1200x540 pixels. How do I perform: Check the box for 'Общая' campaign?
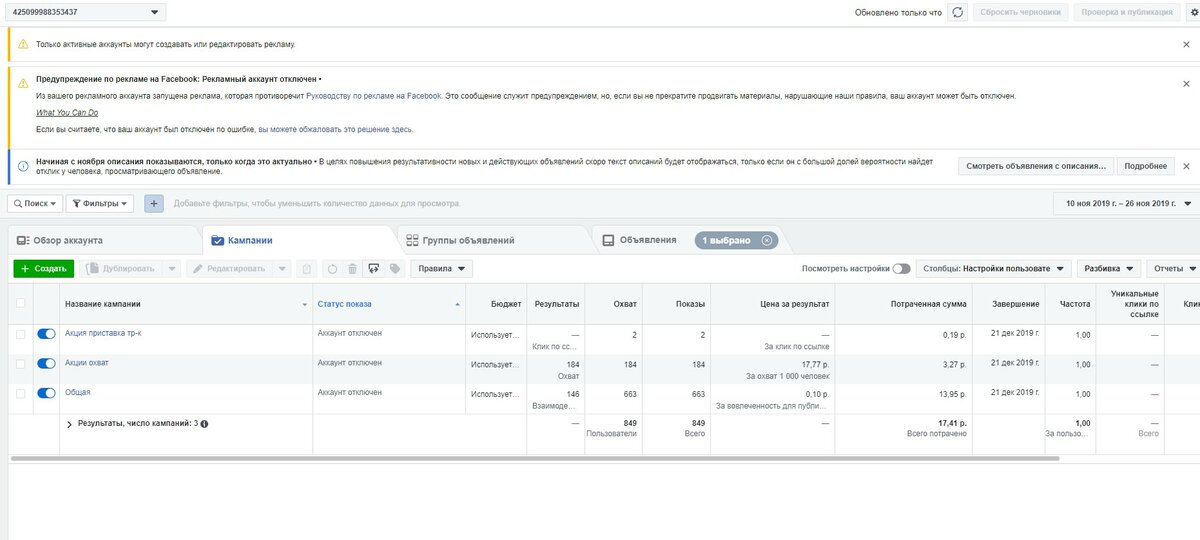click(21, 393)
